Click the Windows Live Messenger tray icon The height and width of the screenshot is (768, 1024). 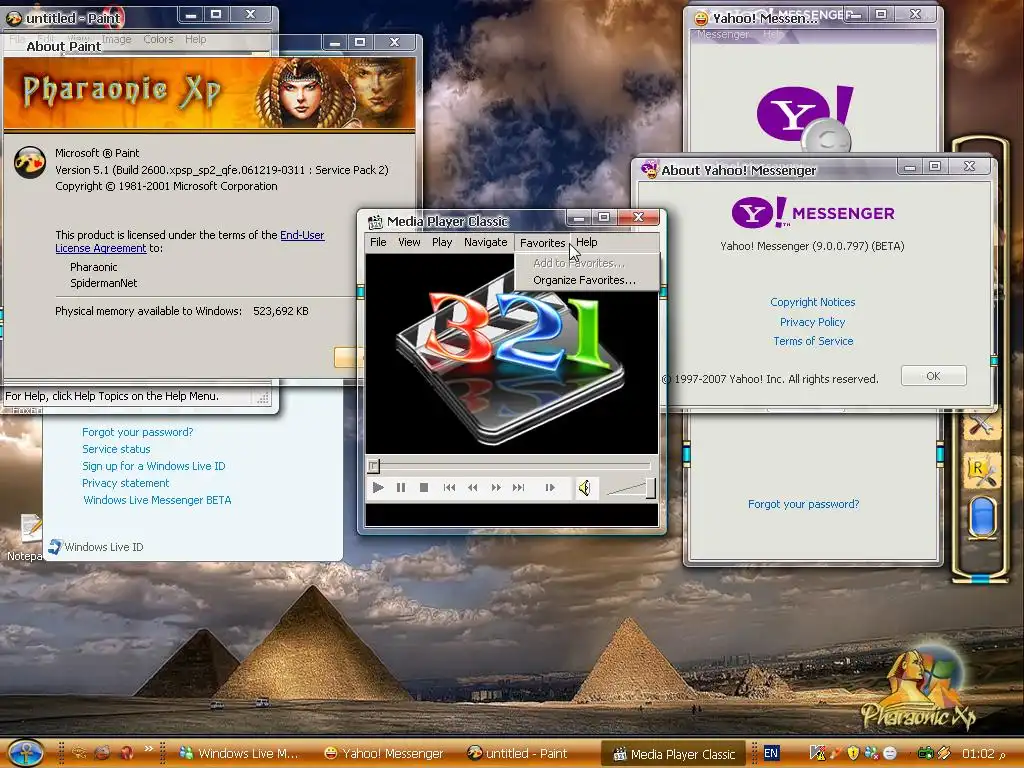pyautogui.click(x=872, y=753)
